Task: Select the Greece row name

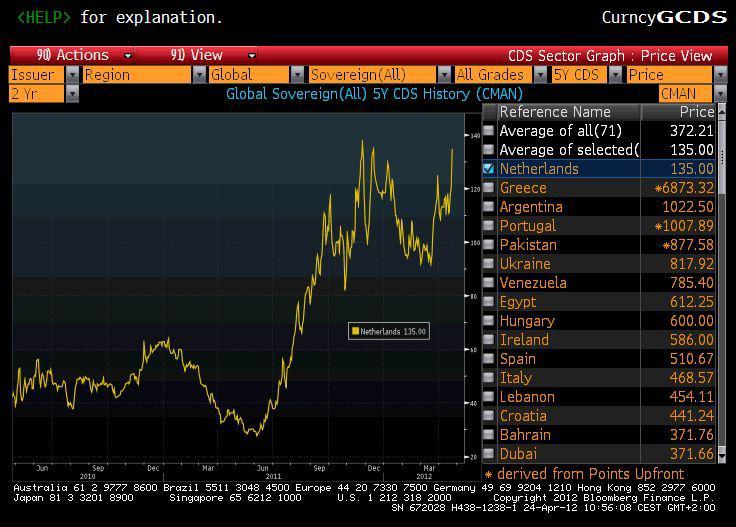Action: coord(523,188)
